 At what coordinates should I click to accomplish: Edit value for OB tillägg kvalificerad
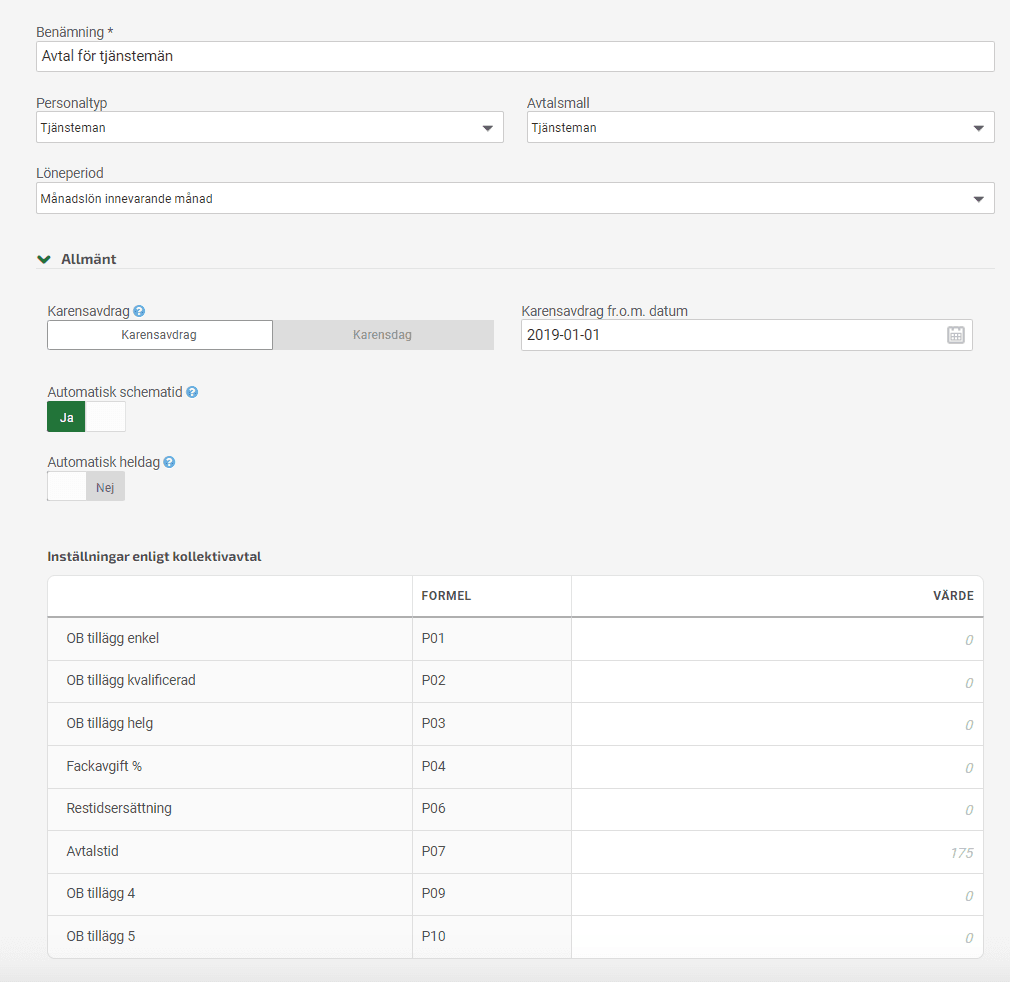pyautogui.click(x=777, y=681)
